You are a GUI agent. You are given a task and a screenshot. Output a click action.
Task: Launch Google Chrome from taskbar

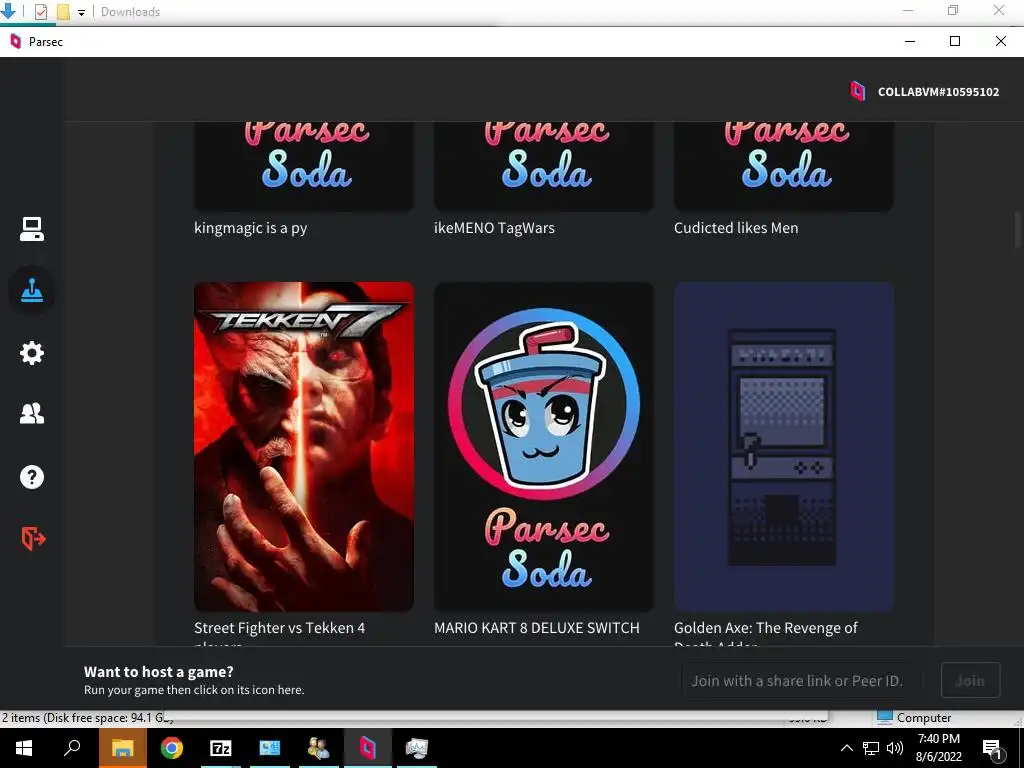coord(172,748)
